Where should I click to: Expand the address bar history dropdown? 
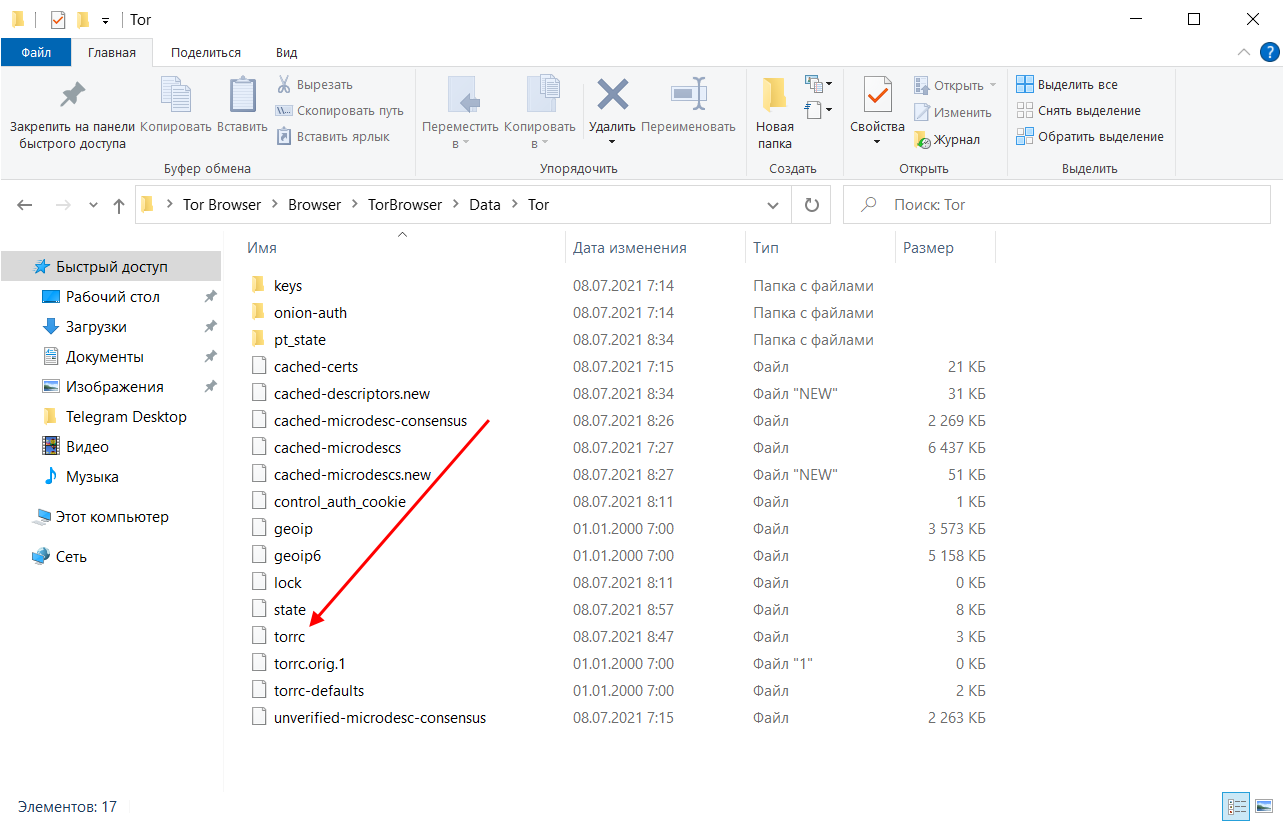click(x=772, y=205)
